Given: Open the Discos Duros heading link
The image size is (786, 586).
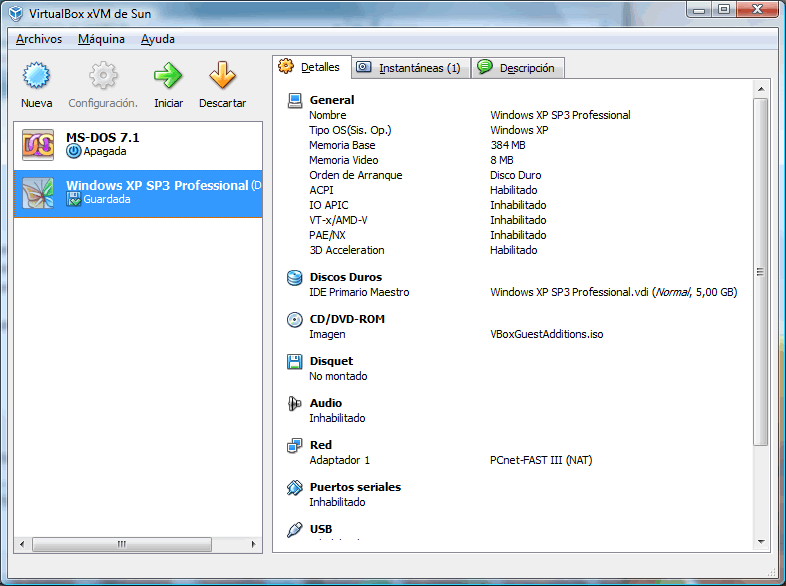Looking at the screenshot, I should 346,277.
